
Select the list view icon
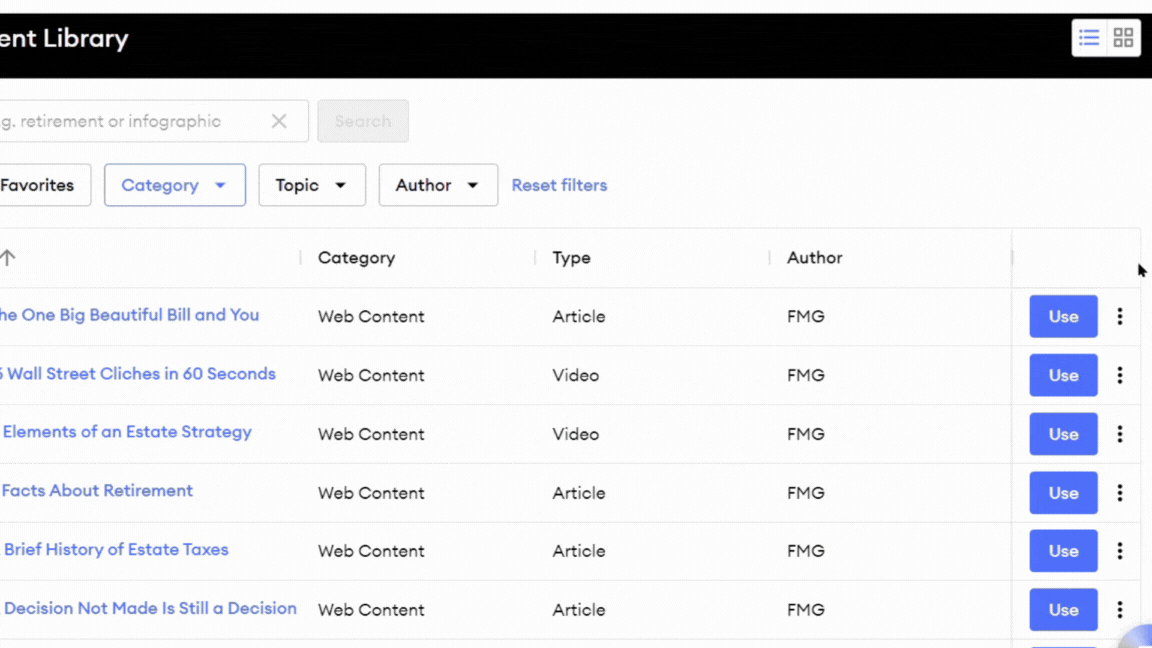coord(1089,37)
